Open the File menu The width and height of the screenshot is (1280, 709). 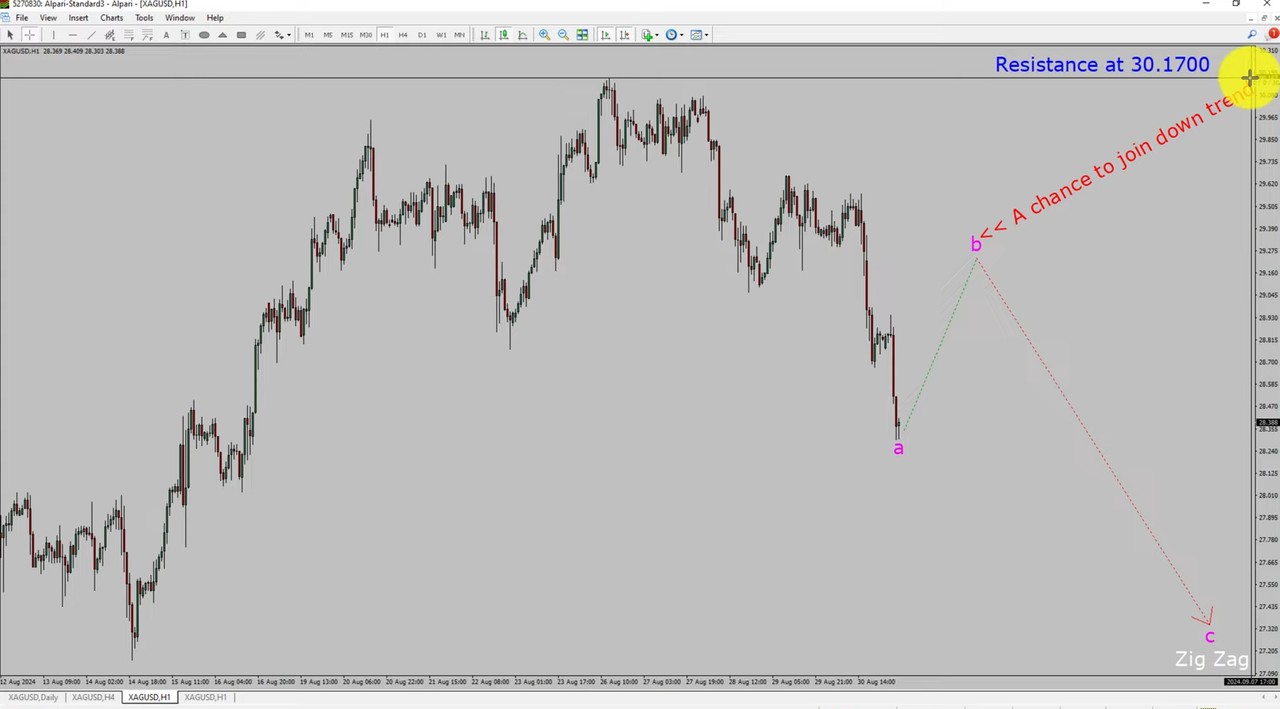[x=22, y=18]
